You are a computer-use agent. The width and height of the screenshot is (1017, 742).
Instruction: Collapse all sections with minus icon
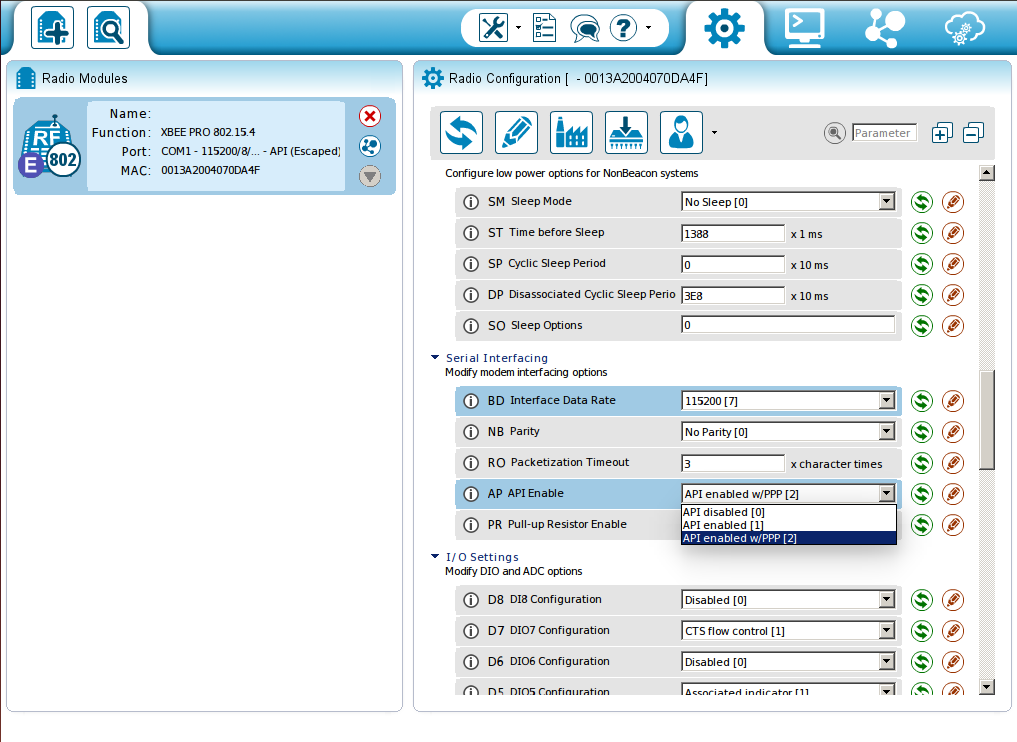(x=974, y=133)
